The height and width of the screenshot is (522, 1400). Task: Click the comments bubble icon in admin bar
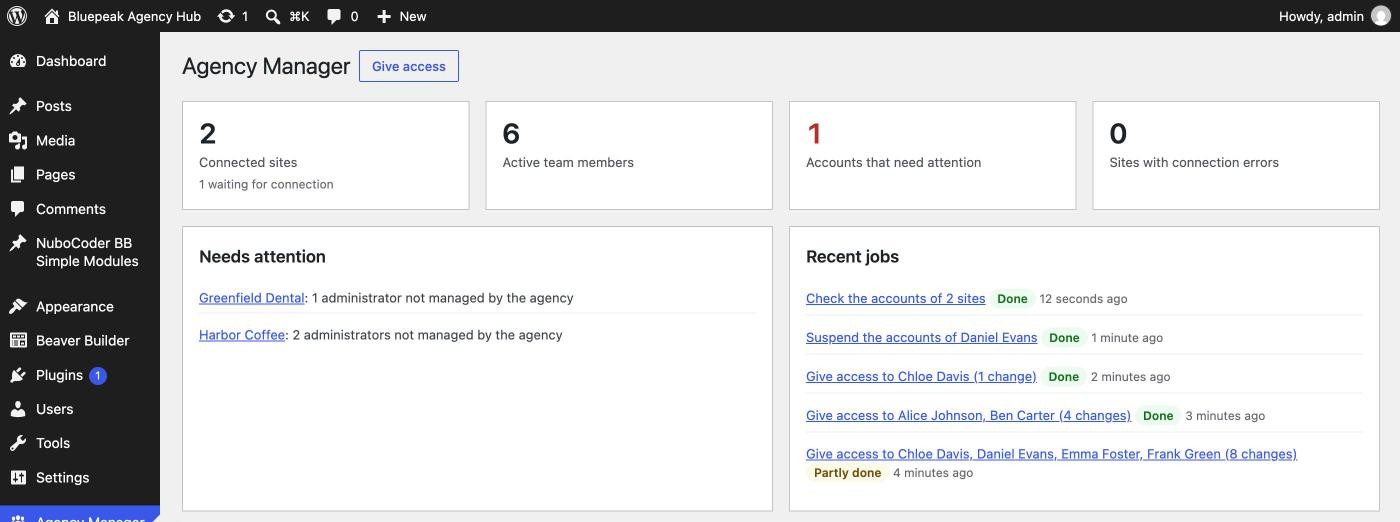point(334,16)
